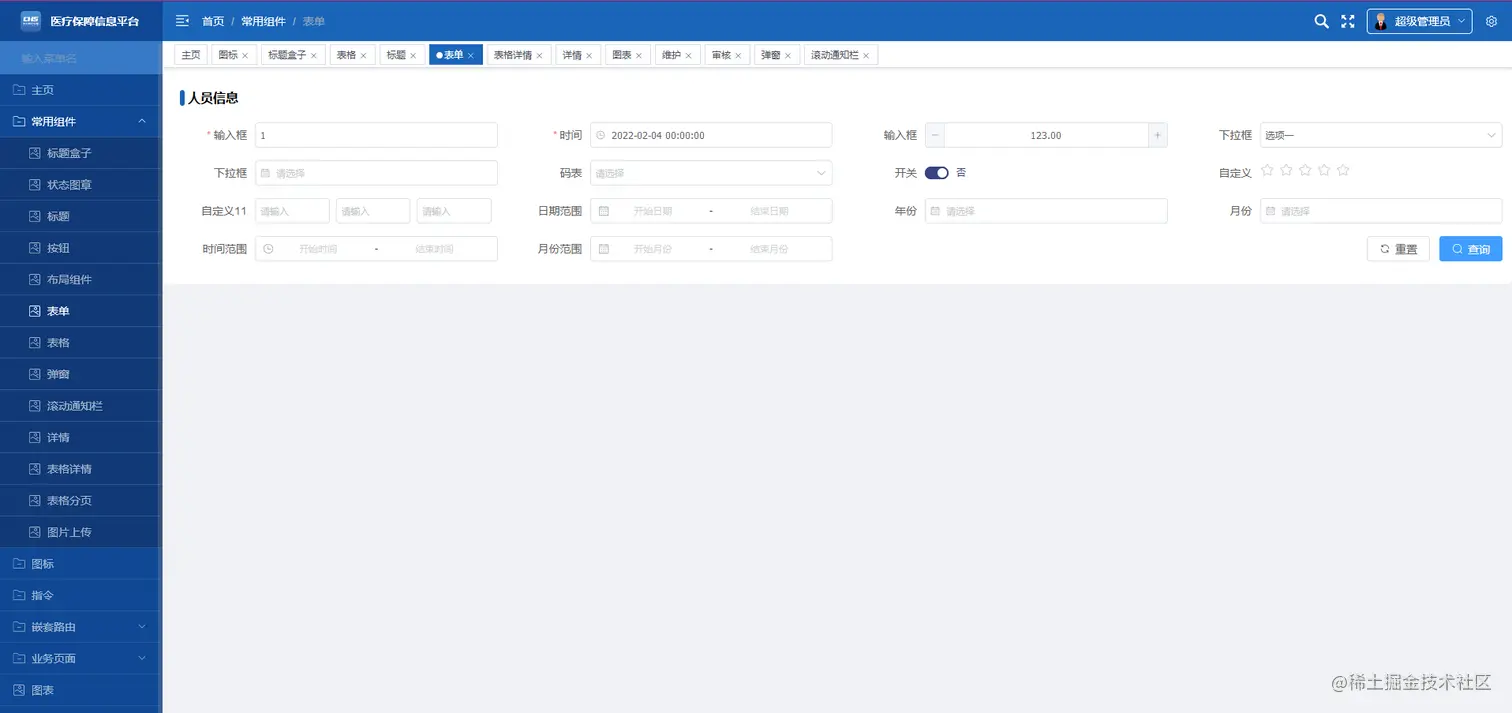The width and height of the screenshot is (1512, 713).
Task: Open the 下拉框 date picker field with 请选择
Action: [x=376, y=173]
